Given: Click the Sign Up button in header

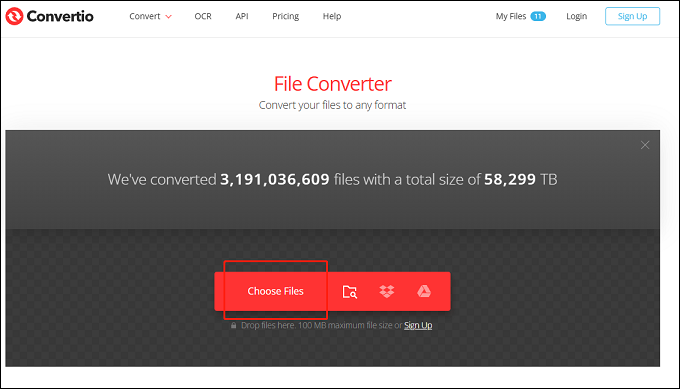Looking at the screenshot, I should (x=632, y=16).
